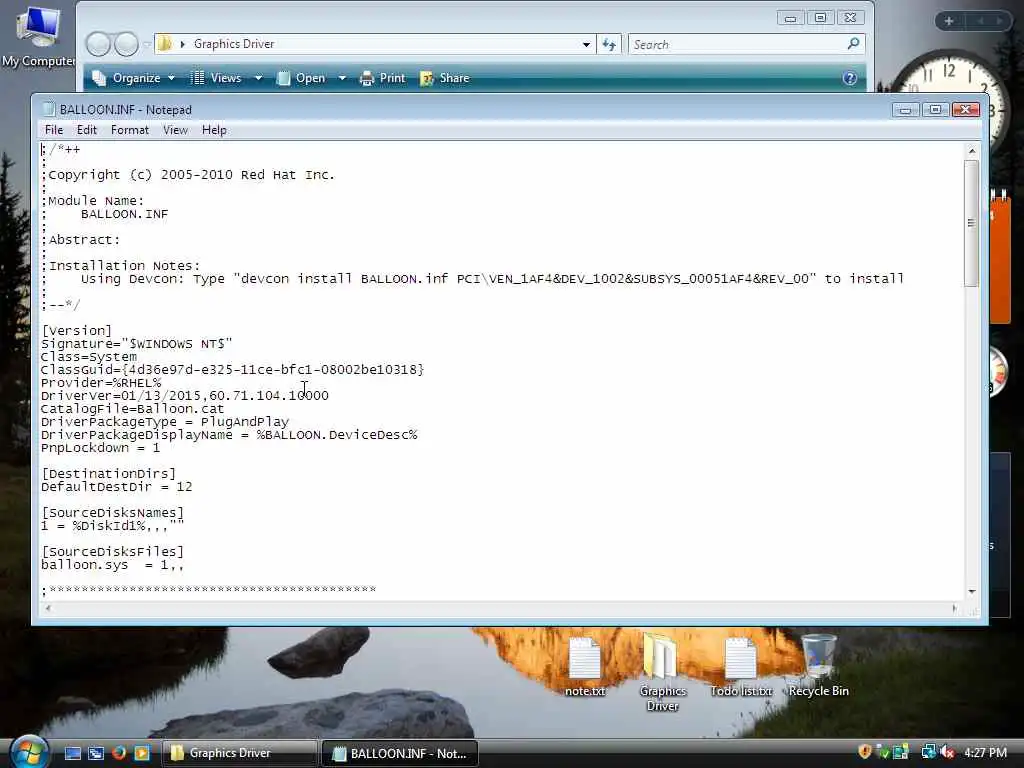Click the Explorer help question mark icon

pyautogui.click(x=849, y=78)
